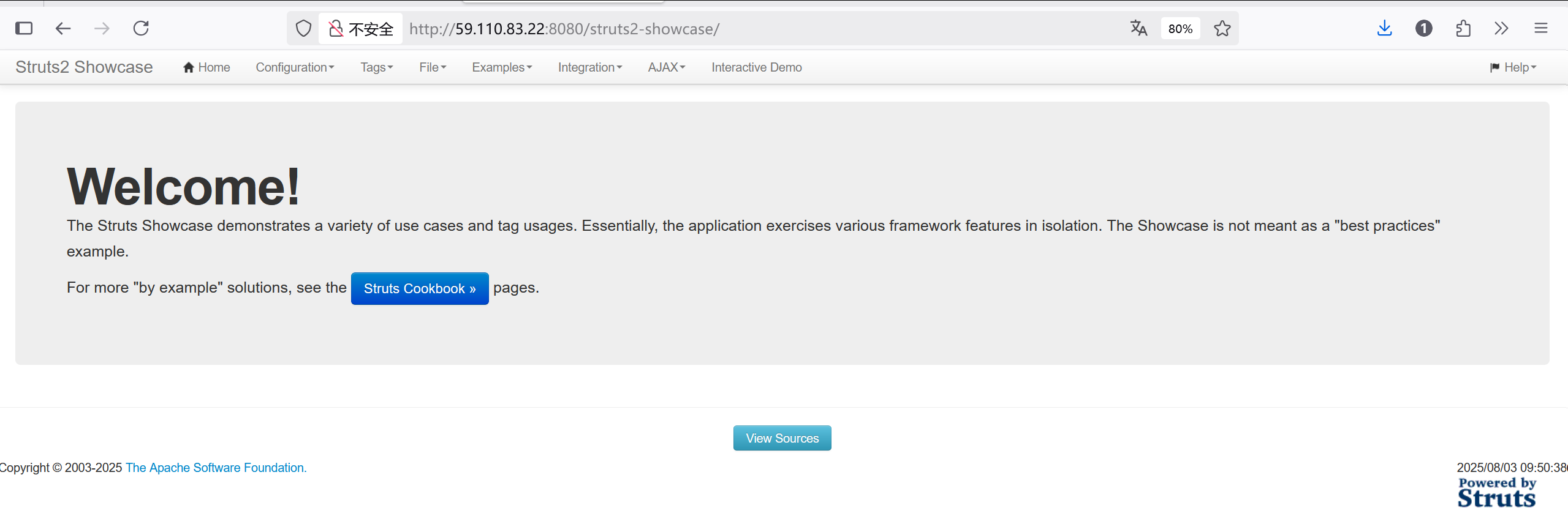The image size is (1568, 513).
Task: Open the insecure connection lock icon
Action: (336, 28)
